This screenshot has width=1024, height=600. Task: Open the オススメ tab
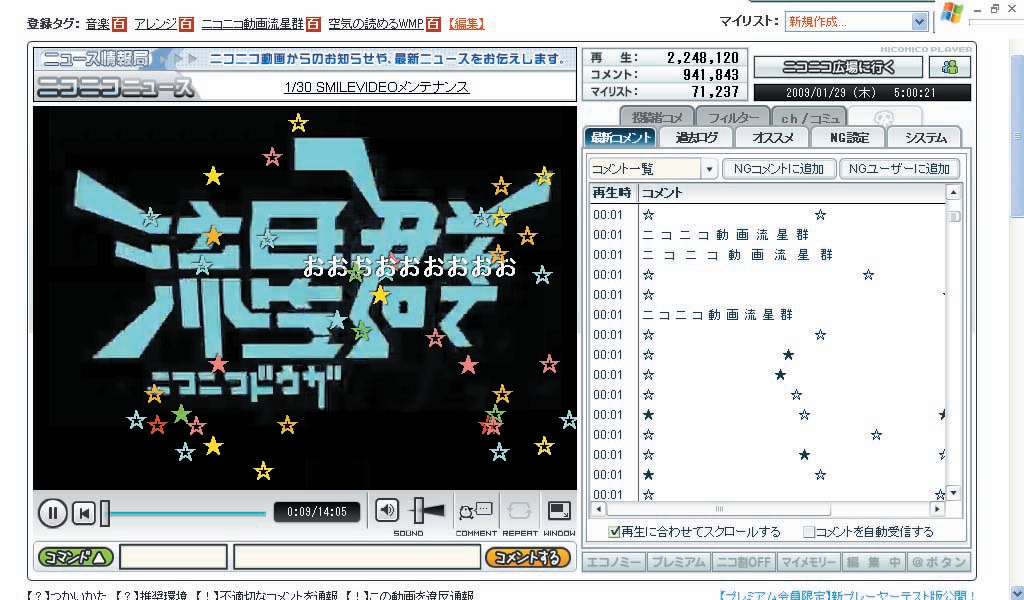point(773,137)
